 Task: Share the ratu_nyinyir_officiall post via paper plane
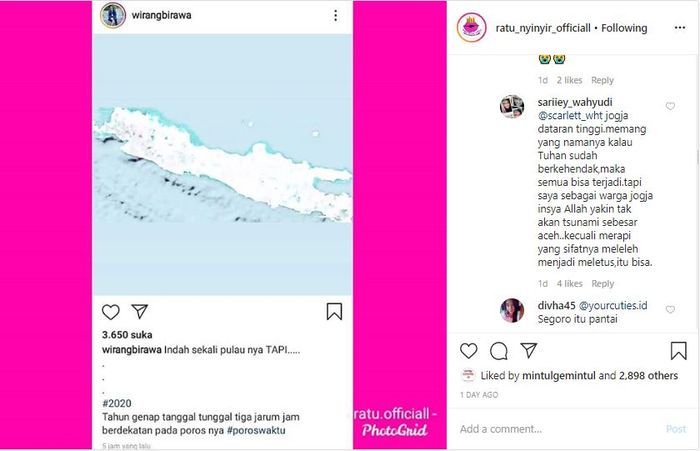529,351
